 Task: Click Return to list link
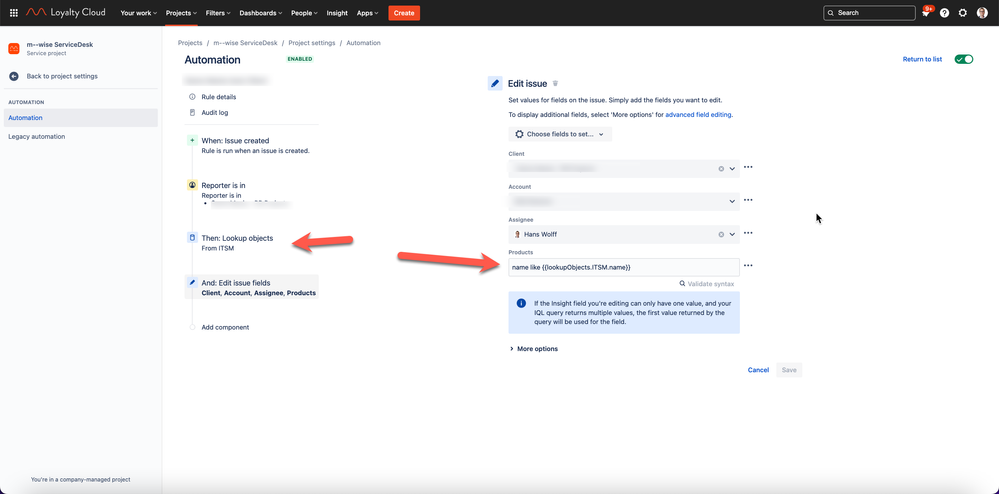point(922,59)
